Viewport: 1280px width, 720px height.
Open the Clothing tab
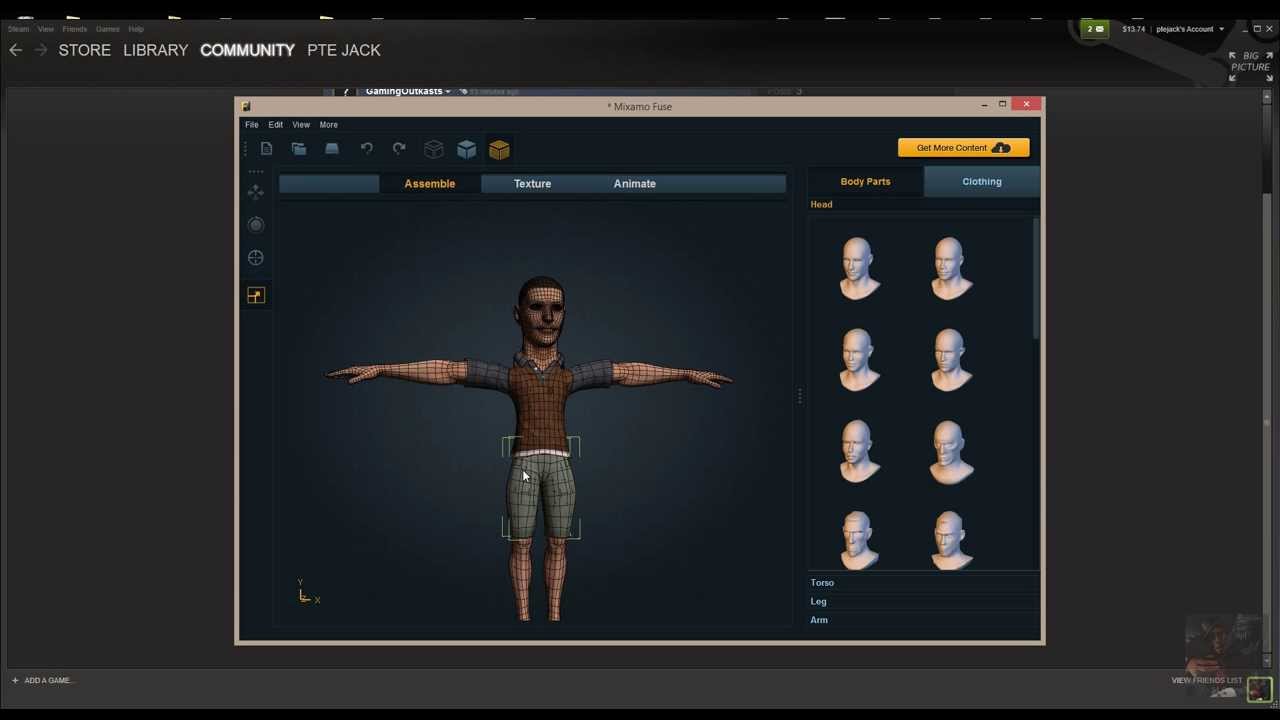click(x=982, y=182)
